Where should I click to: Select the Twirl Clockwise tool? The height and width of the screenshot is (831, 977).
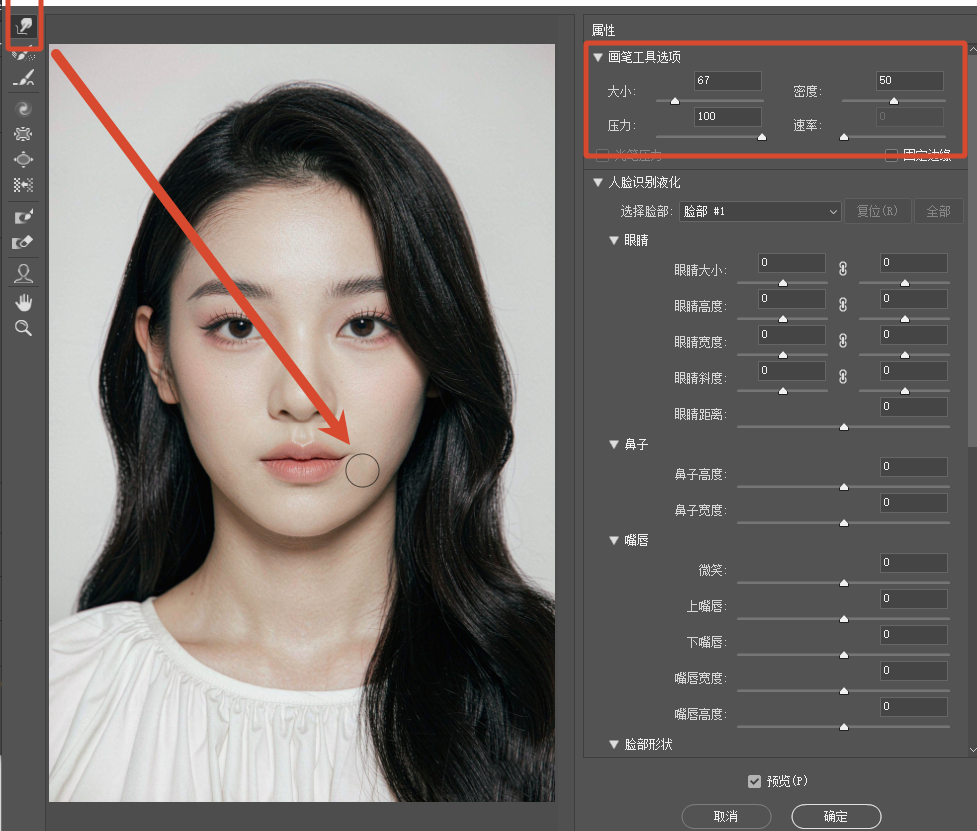(24, 109)
